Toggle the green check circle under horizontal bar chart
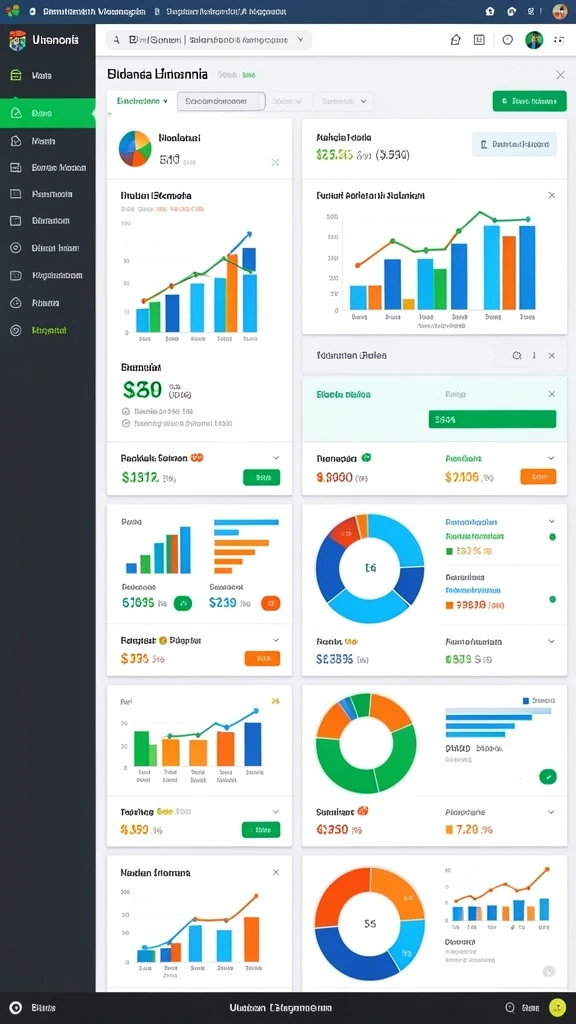Viewport: 576px width, 1024px height. [x=548, y=776]
